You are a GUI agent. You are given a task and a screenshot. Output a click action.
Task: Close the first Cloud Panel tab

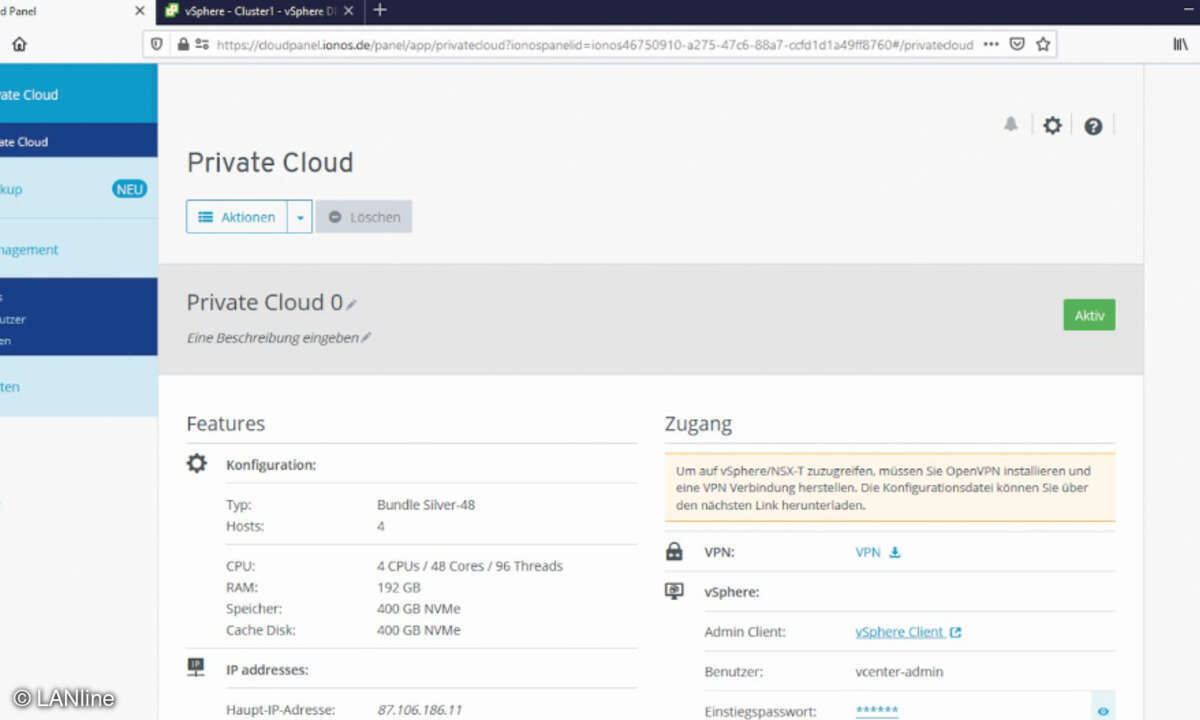[x=140, y=11]
